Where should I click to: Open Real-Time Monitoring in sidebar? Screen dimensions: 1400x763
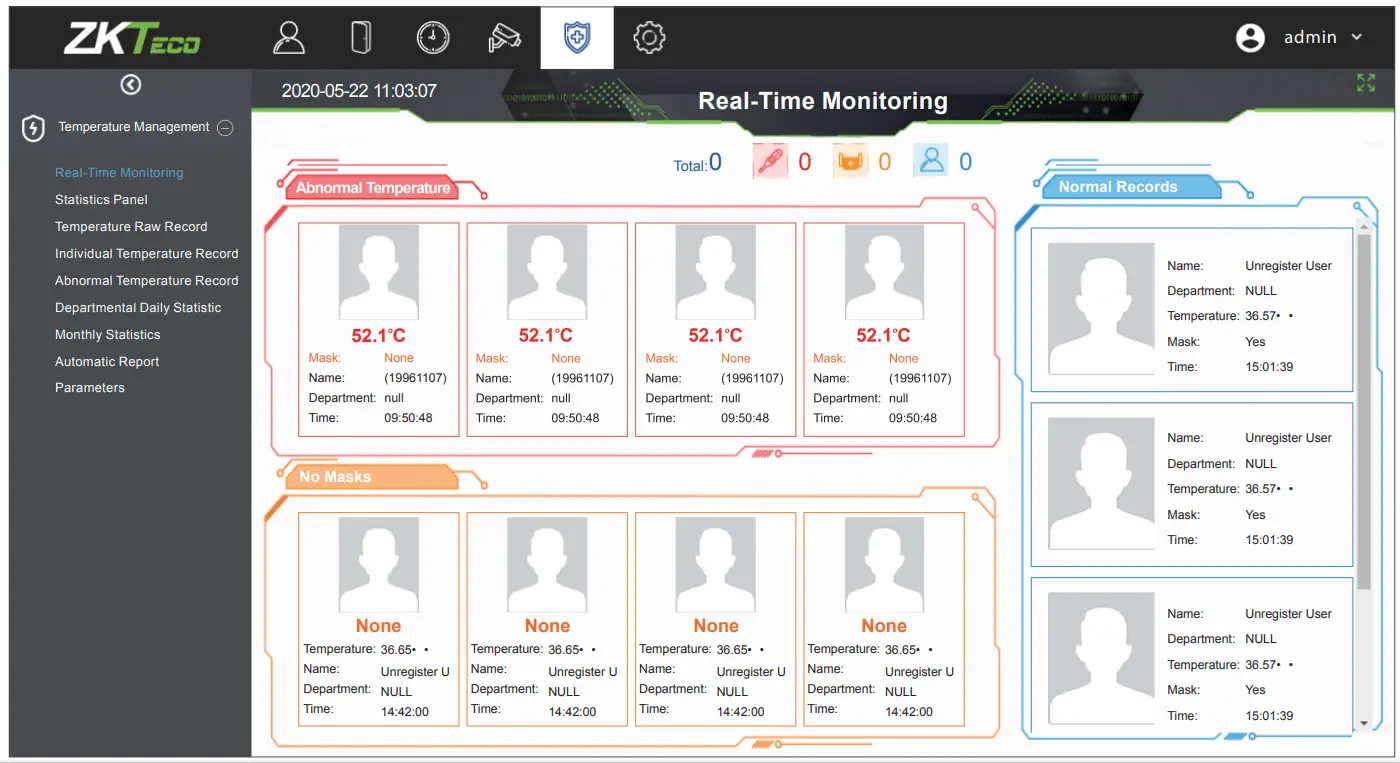click(119, 172)
